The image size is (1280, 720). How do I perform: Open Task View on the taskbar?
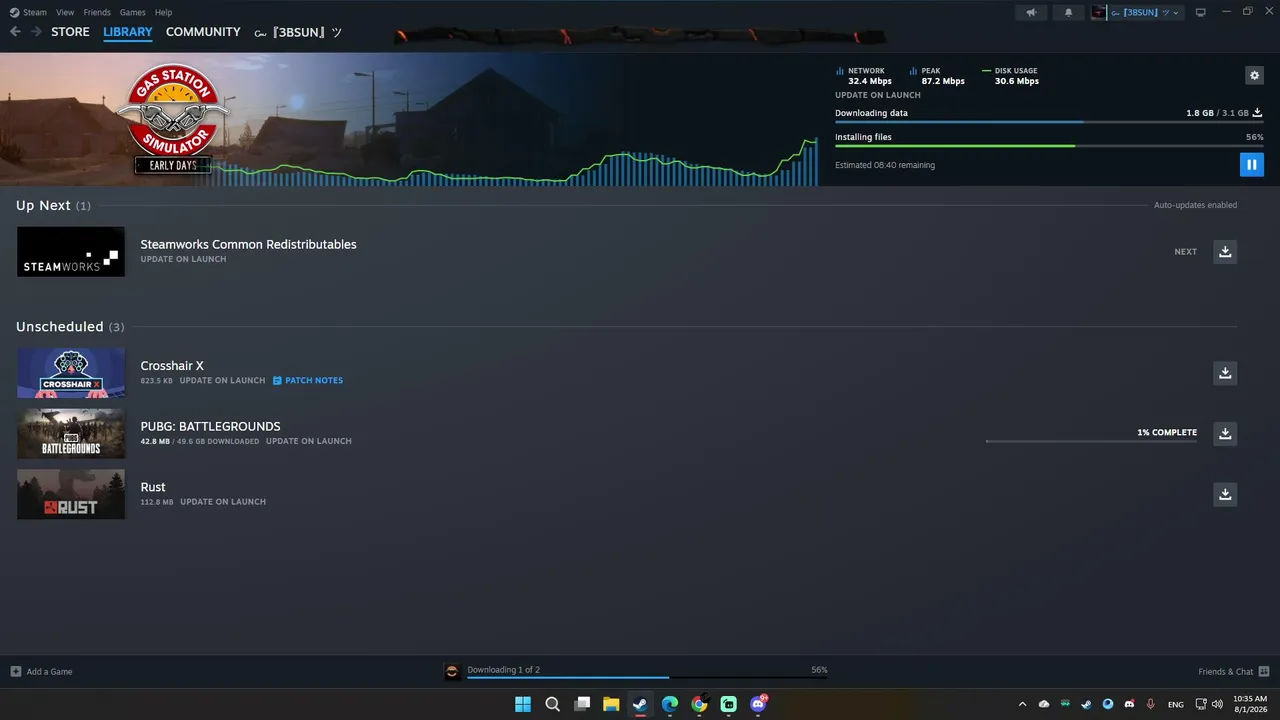click(582, 704)
